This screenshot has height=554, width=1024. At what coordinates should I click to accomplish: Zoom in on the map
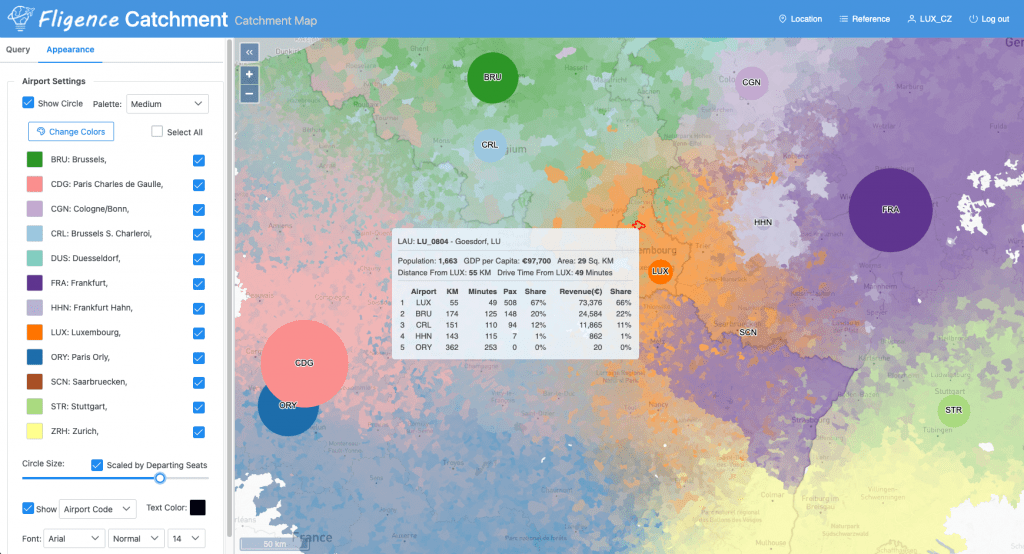click(x=249, y=75)
